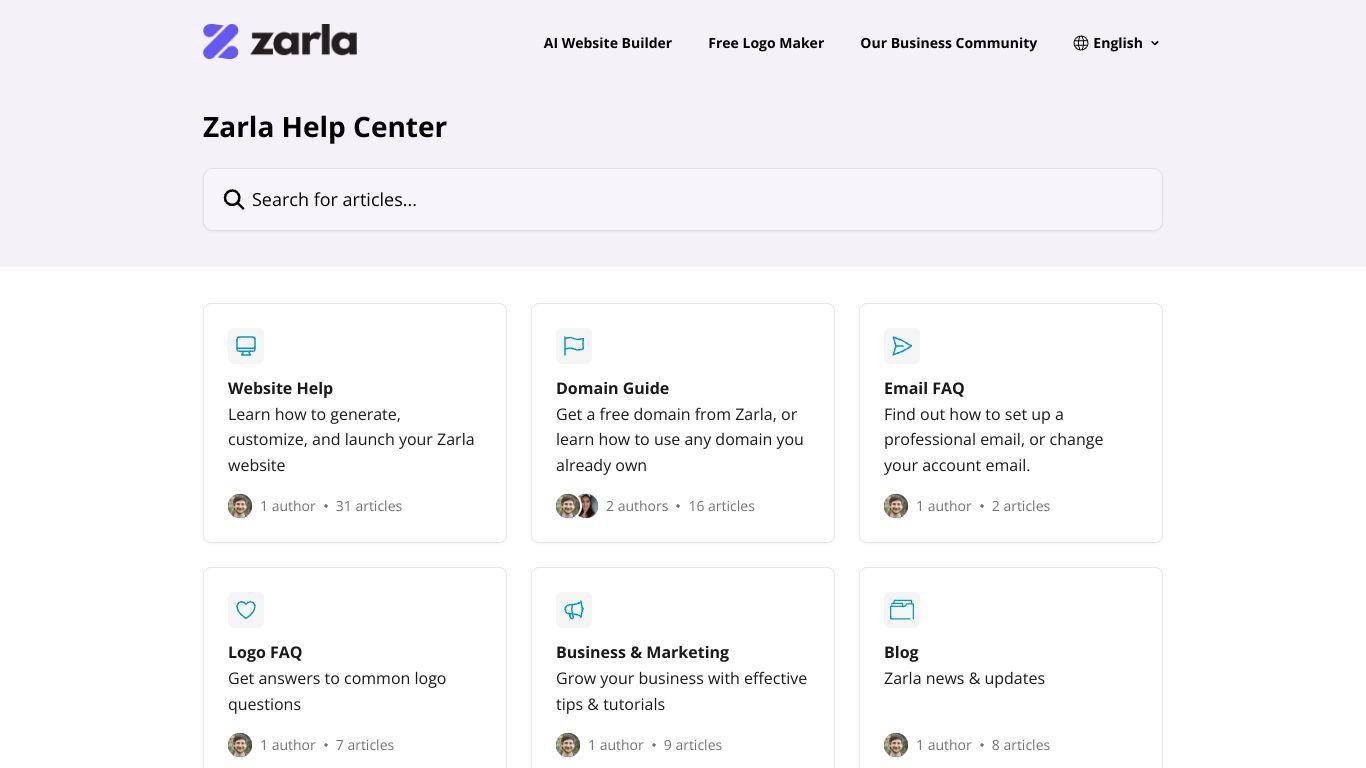The width and height of the screenshot is (1366, 768).
Task: Click the Business & Marketing megaphone icon
Action: (574, 610)
